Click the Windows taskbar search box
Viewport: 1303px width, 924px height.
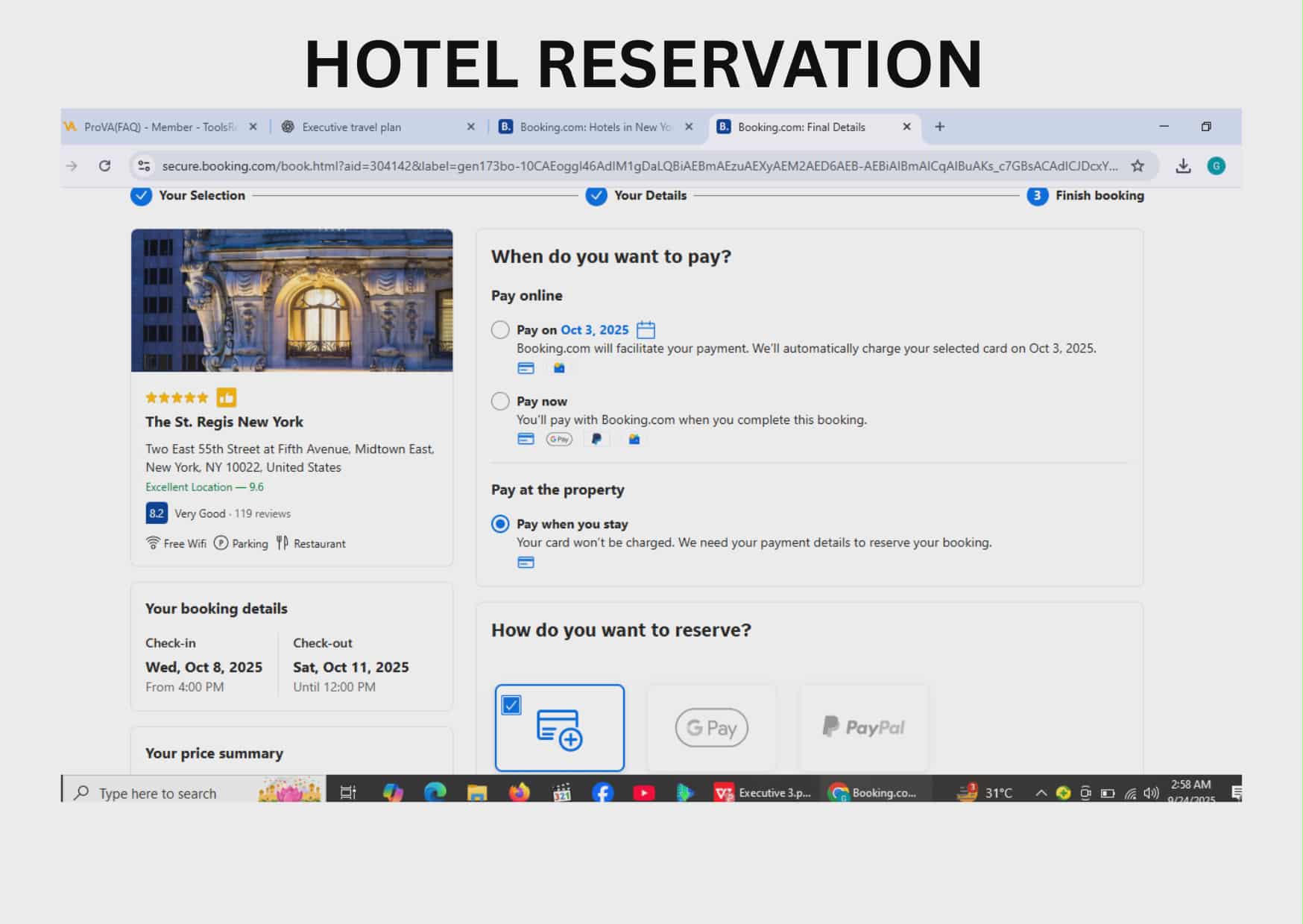171,793
